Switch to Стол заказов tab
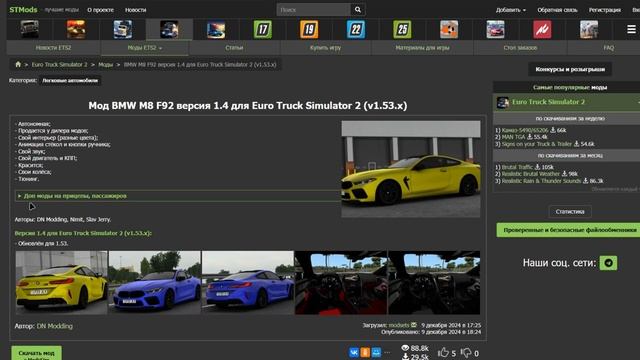The image size is (640, 360). [520, 48]
